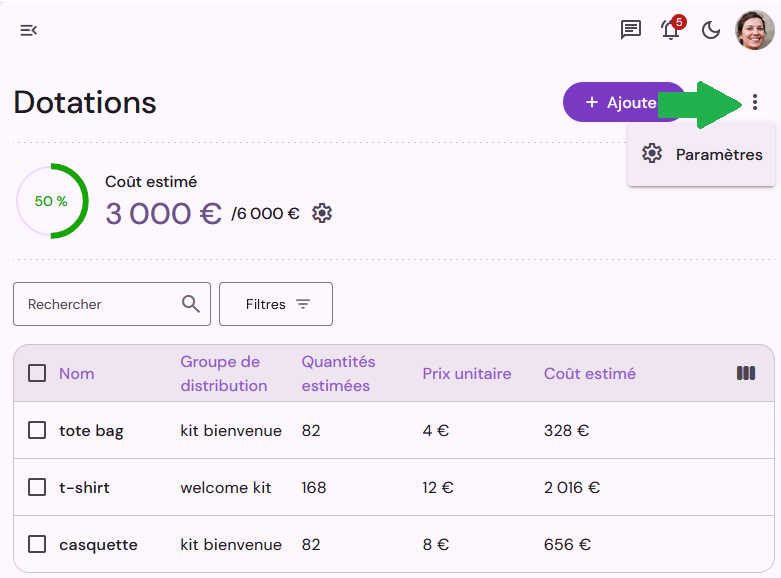Open budget settings gear beside 6 000 €
The image size is (781, 578).
[322, 213]
